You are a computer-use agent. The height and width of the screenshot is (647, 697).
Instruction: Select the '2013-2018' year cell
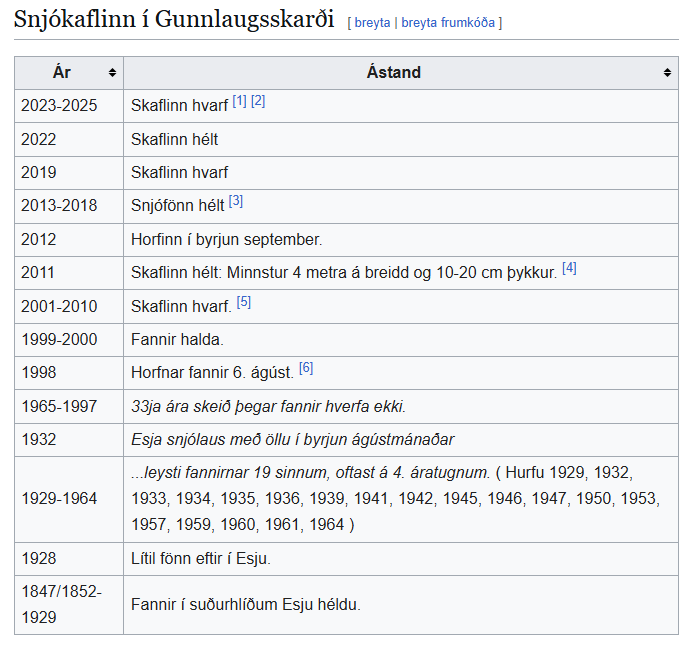[69, 206]
